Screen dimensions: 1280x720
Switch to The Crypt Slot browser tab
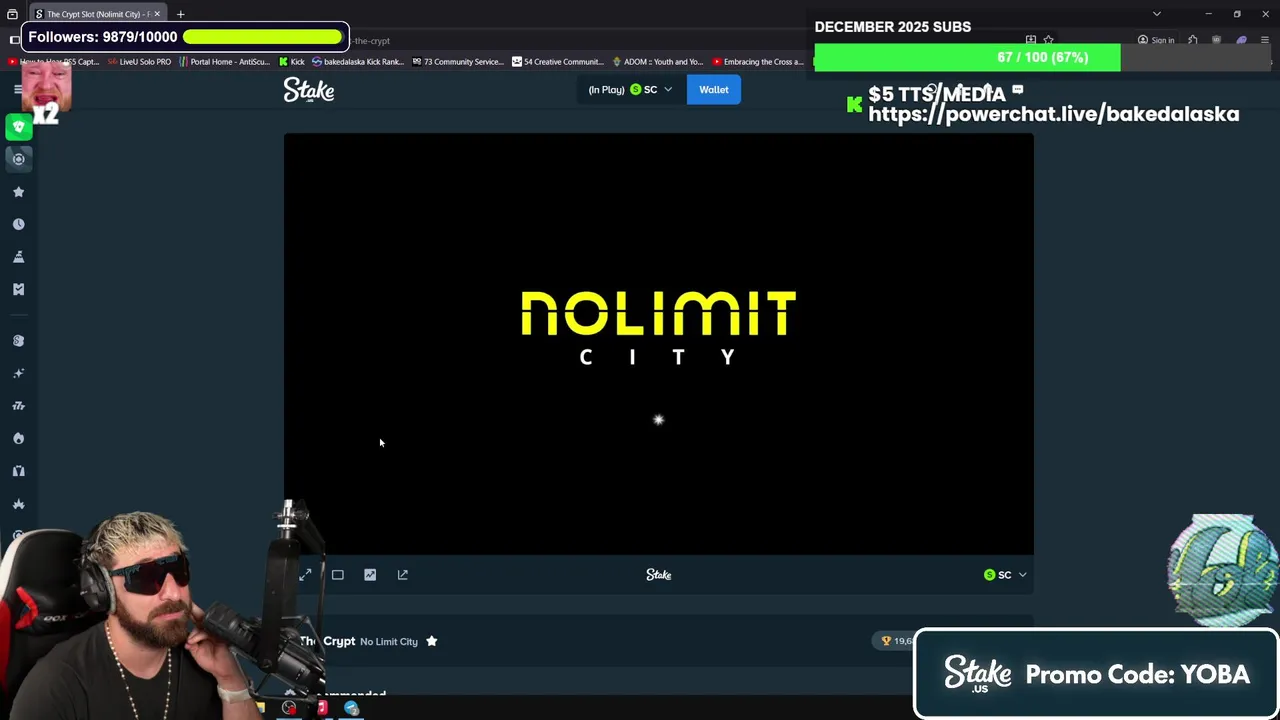tap(98, 14)
